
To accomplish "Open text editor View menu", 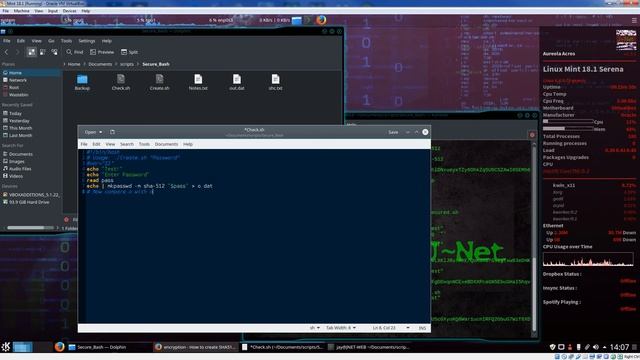I will click(110, 144).
